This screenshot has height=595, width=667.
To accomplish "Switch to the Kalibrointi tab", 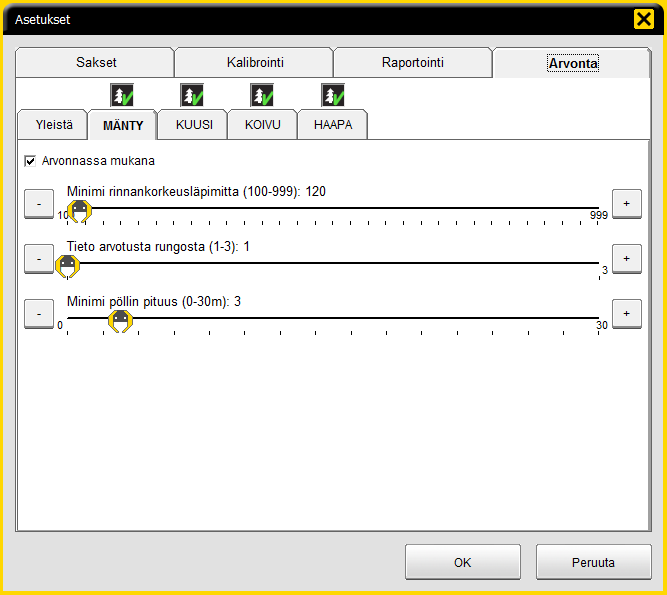I will point(254,63).
